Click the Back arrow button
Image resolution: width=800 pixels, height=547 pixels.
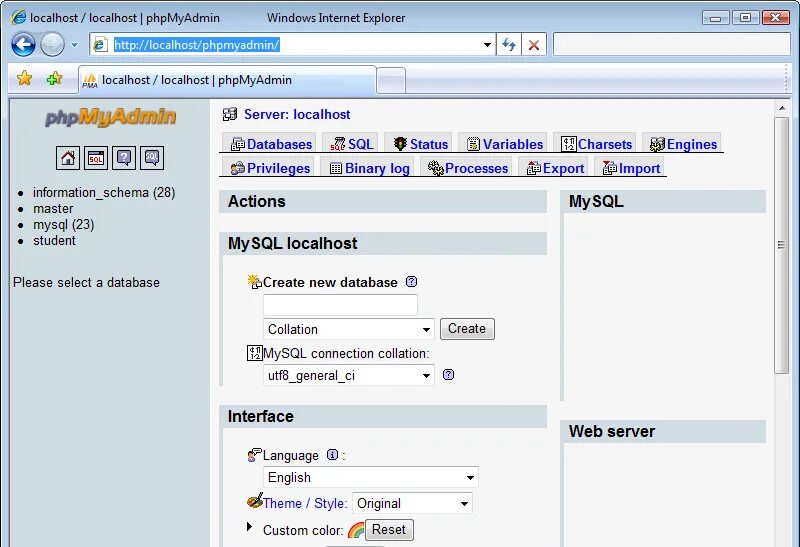click(23, 44)
